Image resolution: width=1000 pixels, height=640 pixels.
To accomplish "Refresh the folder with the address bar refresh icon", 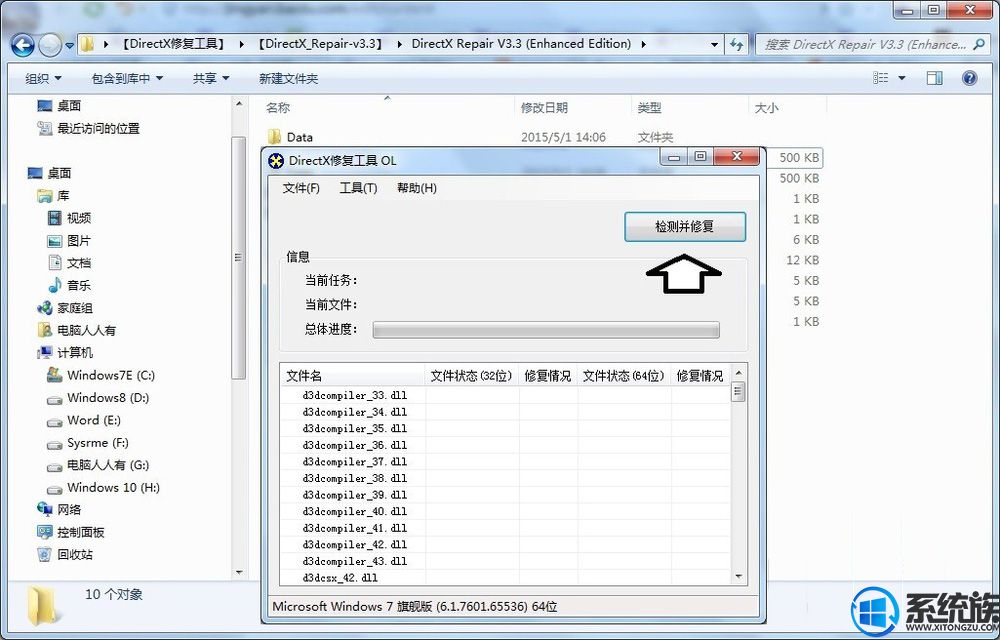I will tap(737, 44).
